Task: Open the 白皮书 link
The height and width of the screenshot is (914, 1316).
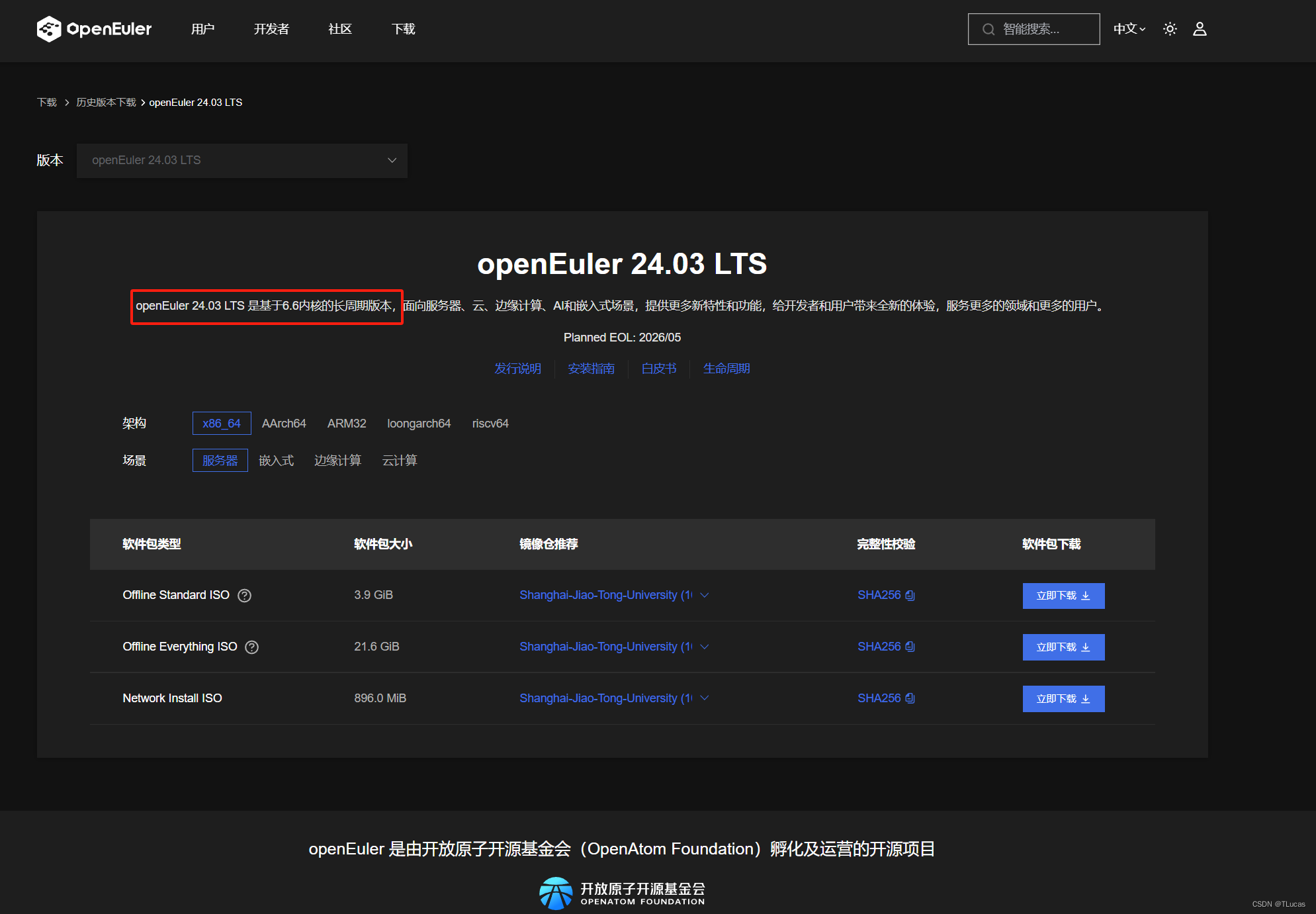Action: pos(659,369)
